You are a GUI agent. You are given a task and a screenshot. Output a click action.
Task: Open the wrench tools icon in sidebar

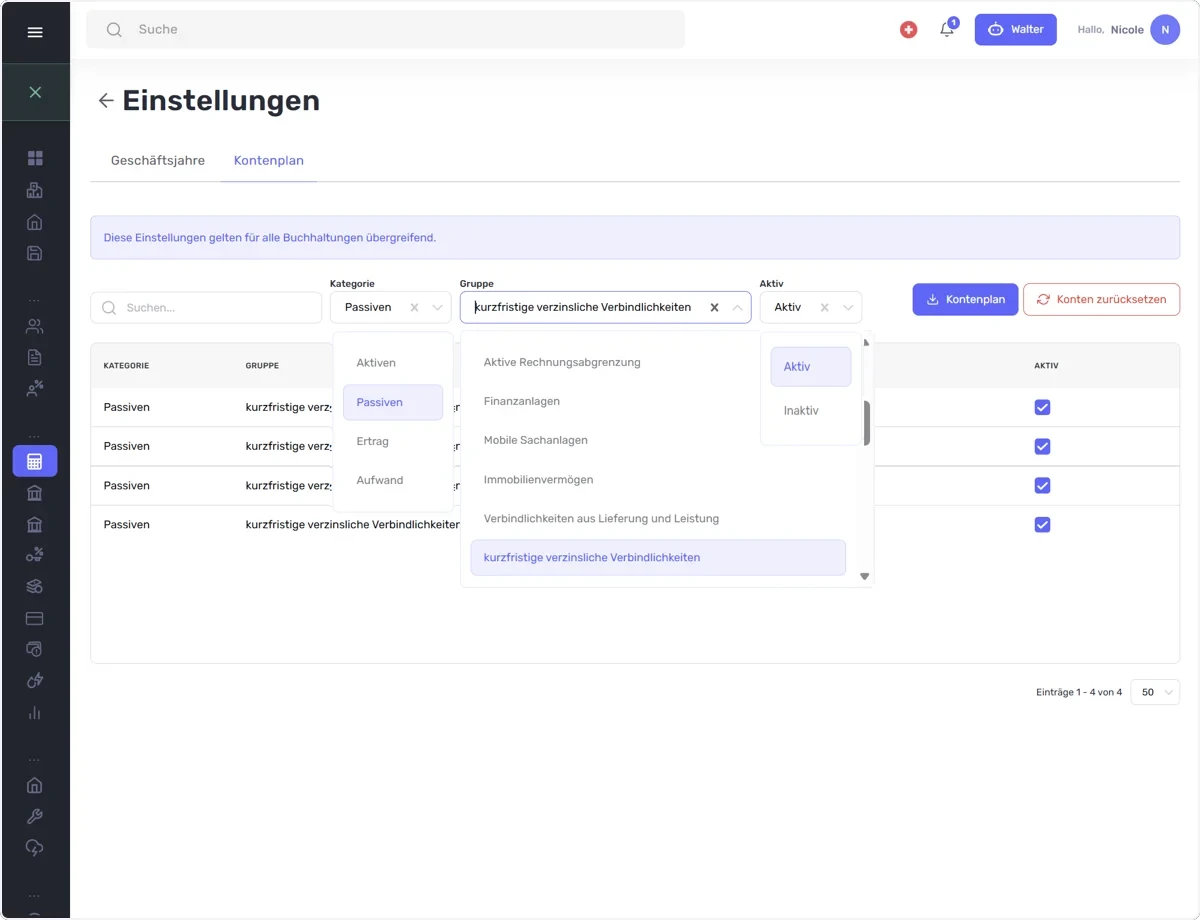coord(35,816)
